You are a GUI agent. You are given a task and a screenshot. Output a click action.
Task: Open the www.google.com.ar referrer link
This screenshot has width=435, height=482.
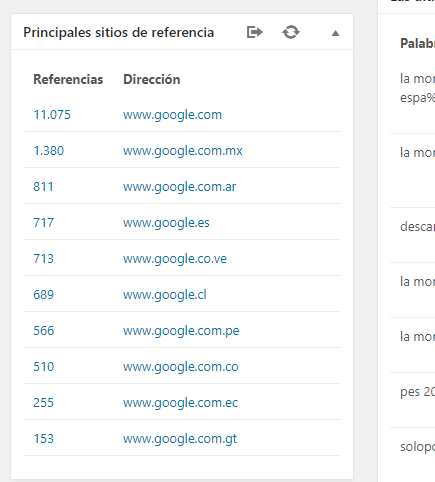click(179, 187)
